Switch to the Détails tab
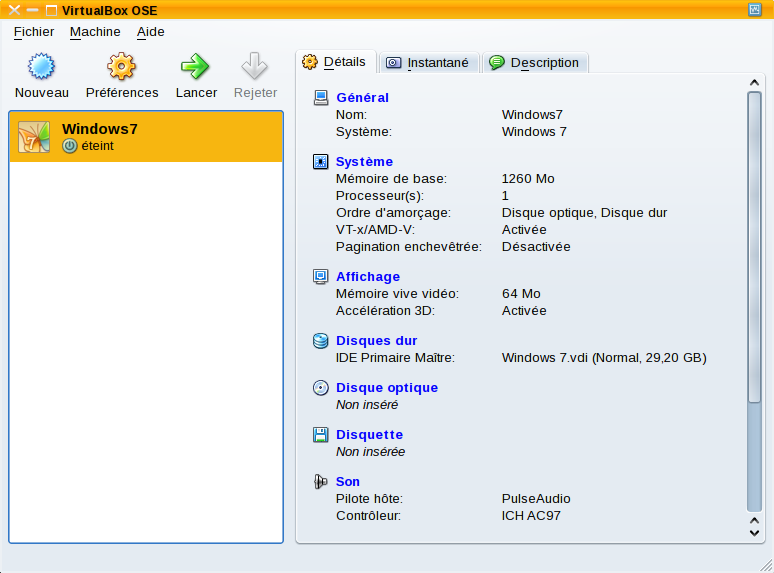This screenshot has height=573, width=774. (337, 62)
